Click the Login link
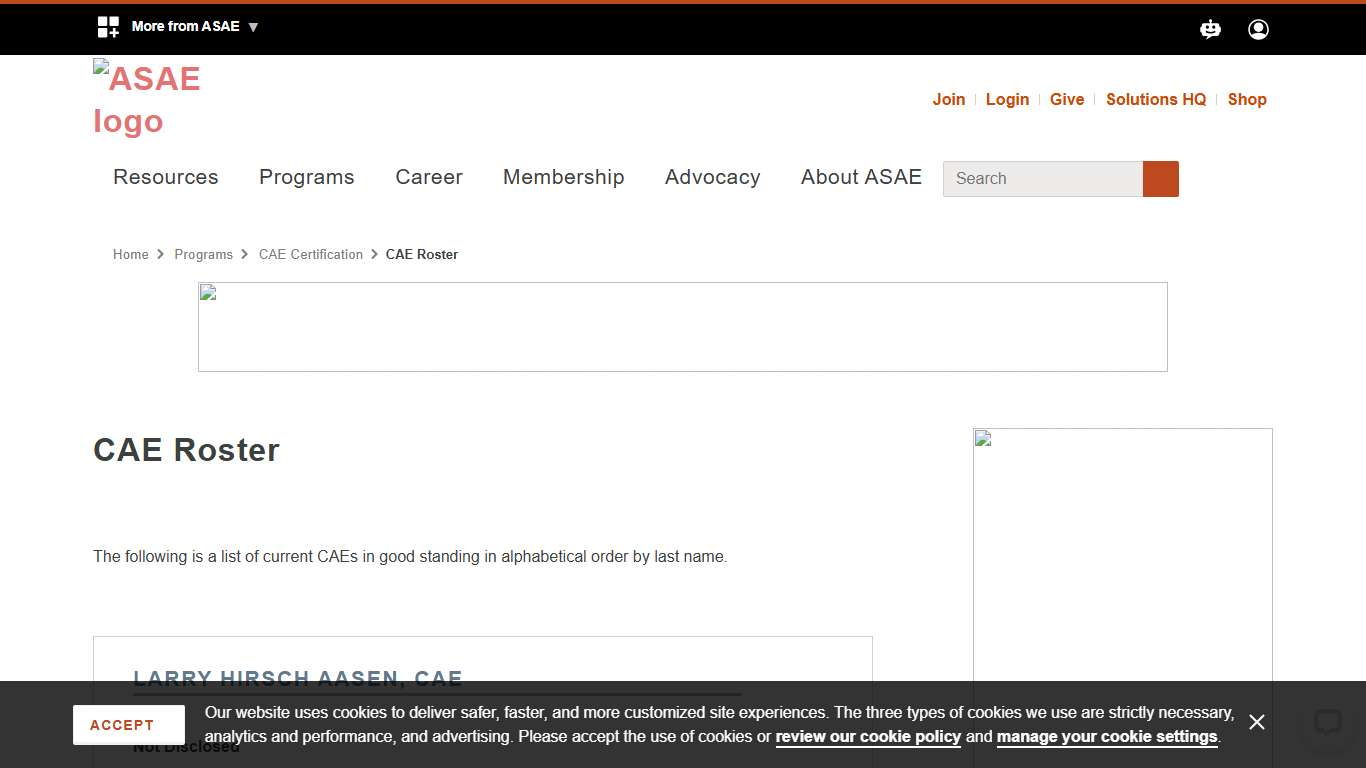 click(x=1007, y=99)
